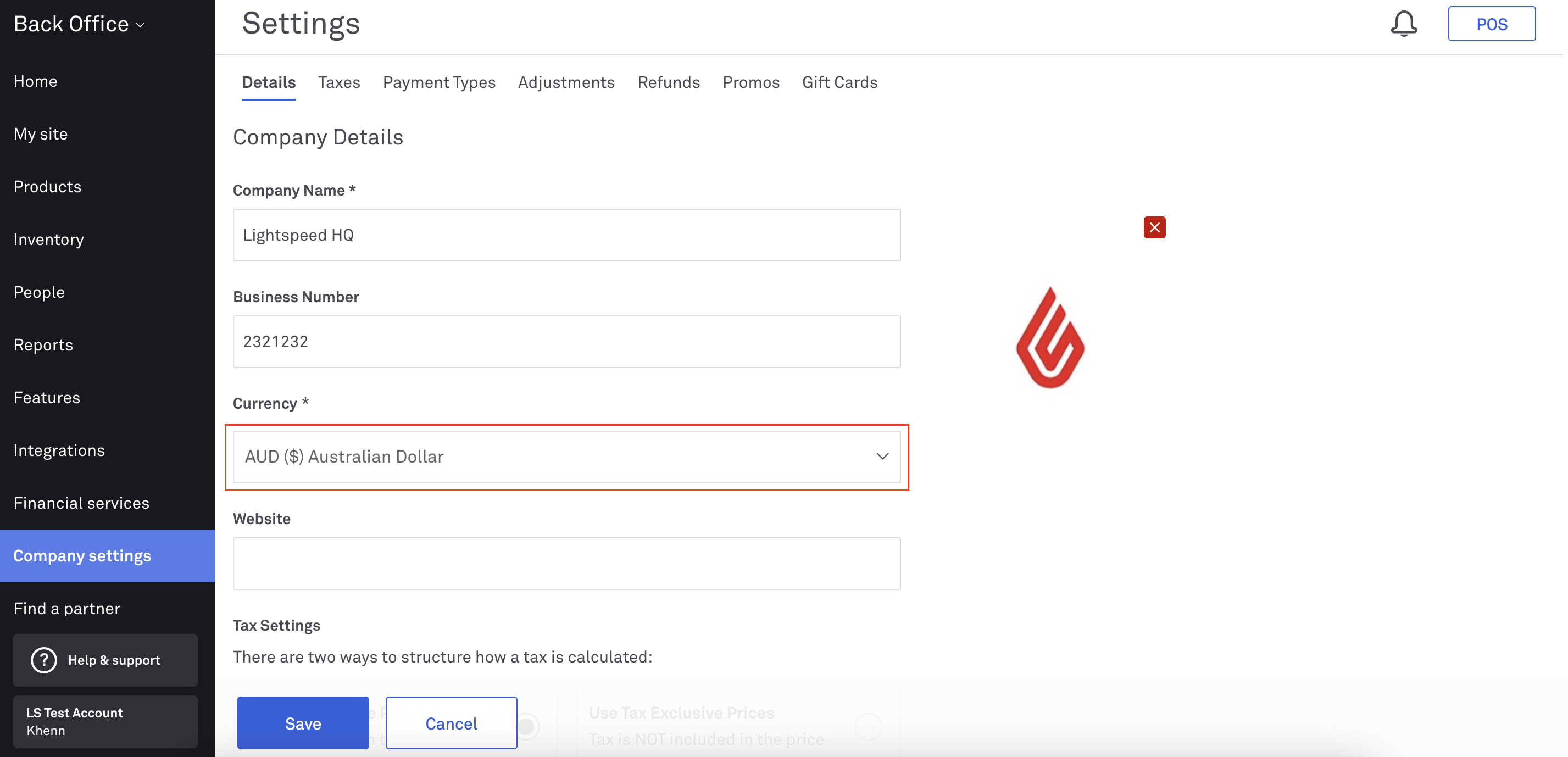Go to the Refunds tab
1568x757 pixels.
[668, 82]
